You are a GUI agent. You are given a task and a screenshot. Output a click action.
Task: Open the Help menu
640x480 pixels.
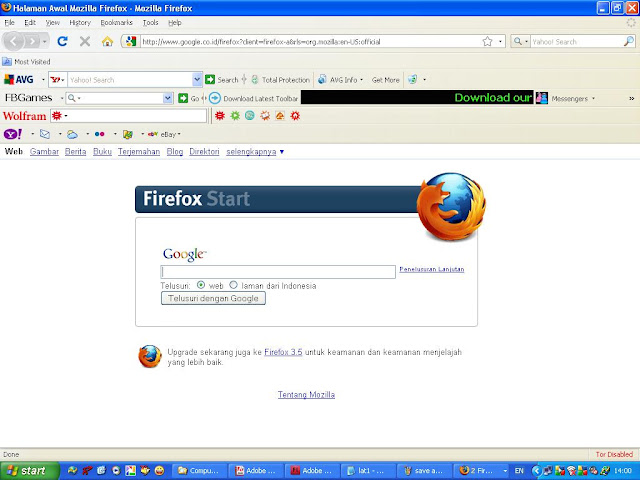175,23
